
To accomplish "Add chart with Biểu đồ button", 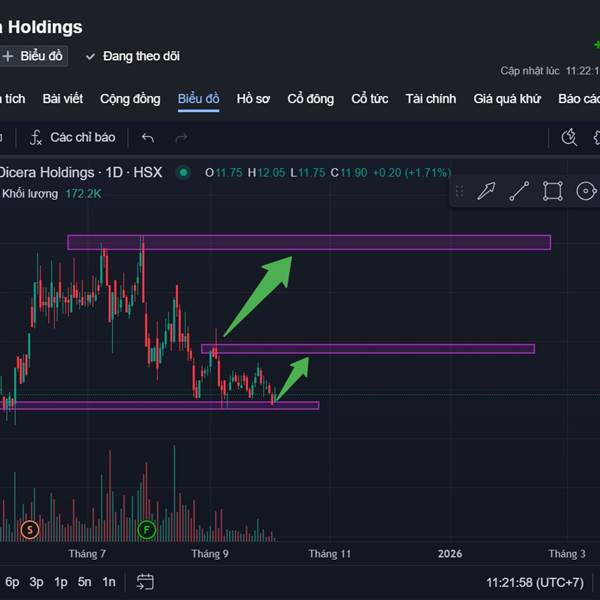I will click(x=33, y=56).
